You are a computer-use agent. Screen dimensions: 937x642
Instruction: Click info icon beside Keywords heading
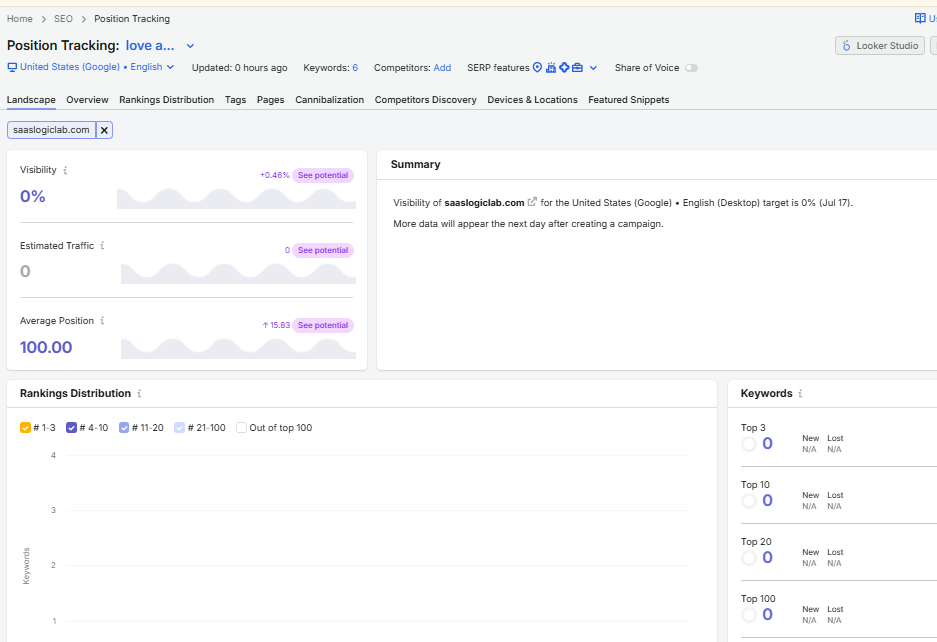[x=800, y=393]
